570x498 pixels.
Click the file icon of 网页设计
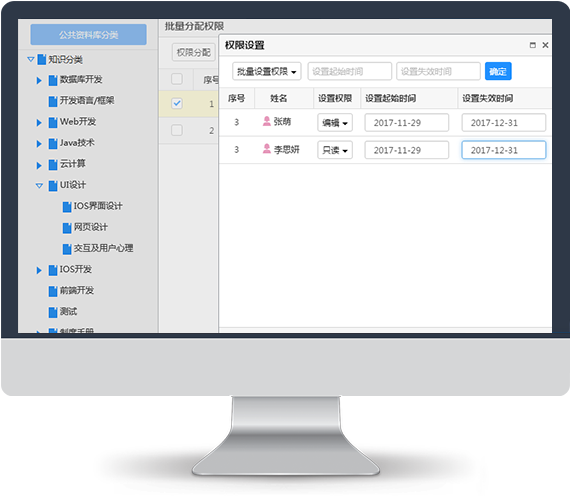pos(67,228)
